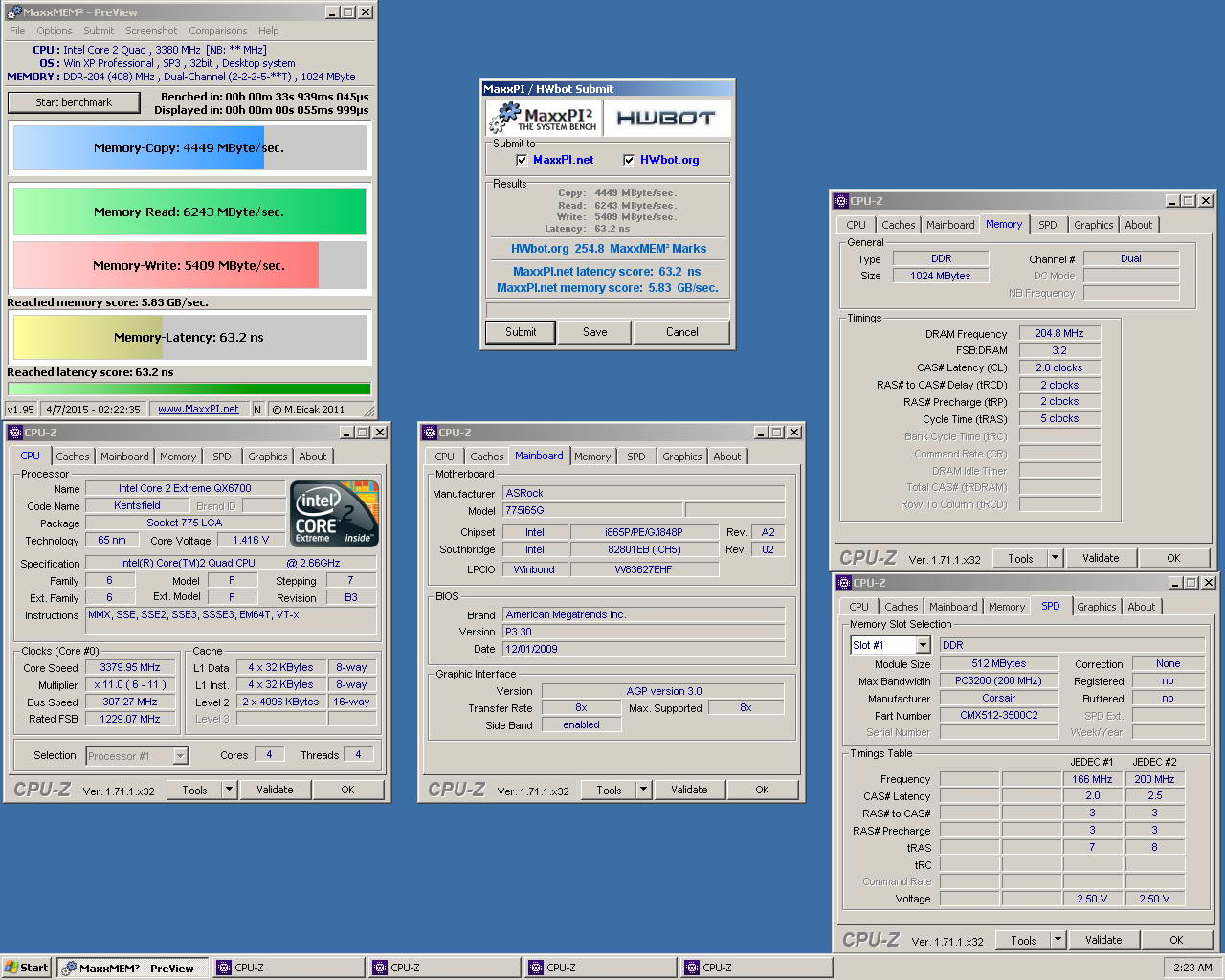This screenshot has height=980, width=1225.
Task: Open the Options menu in MaxxMEM²
Action: [55, 31]
